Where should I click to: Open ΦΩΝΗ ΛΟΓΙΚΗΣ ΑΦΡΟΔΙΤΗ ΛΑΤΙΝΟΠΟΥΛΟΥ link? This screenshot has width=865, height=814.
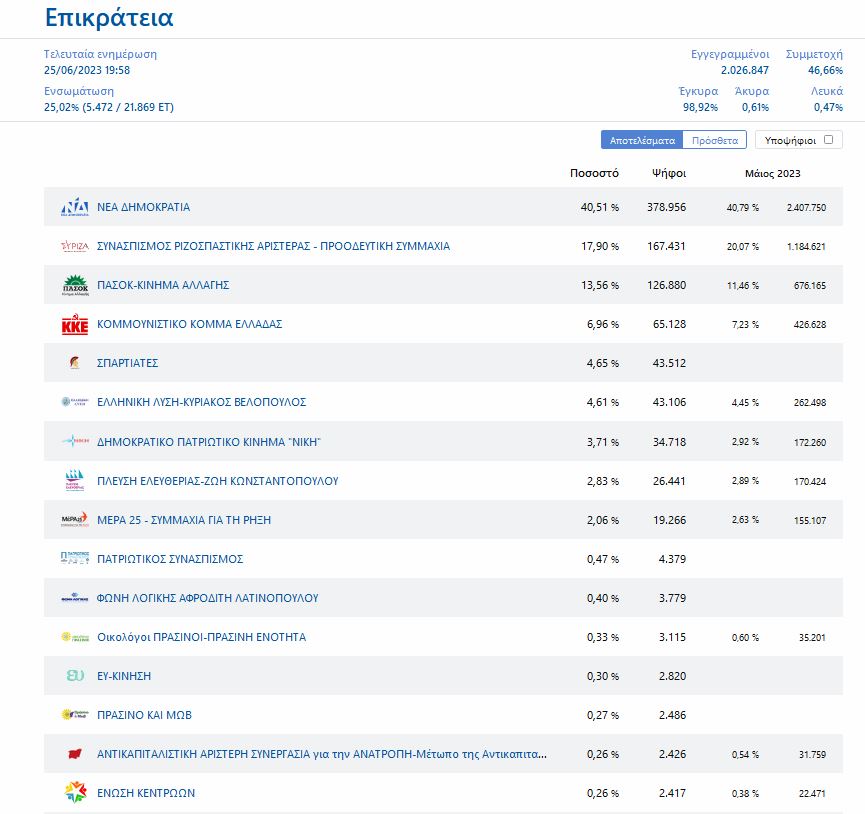[207, 598]
